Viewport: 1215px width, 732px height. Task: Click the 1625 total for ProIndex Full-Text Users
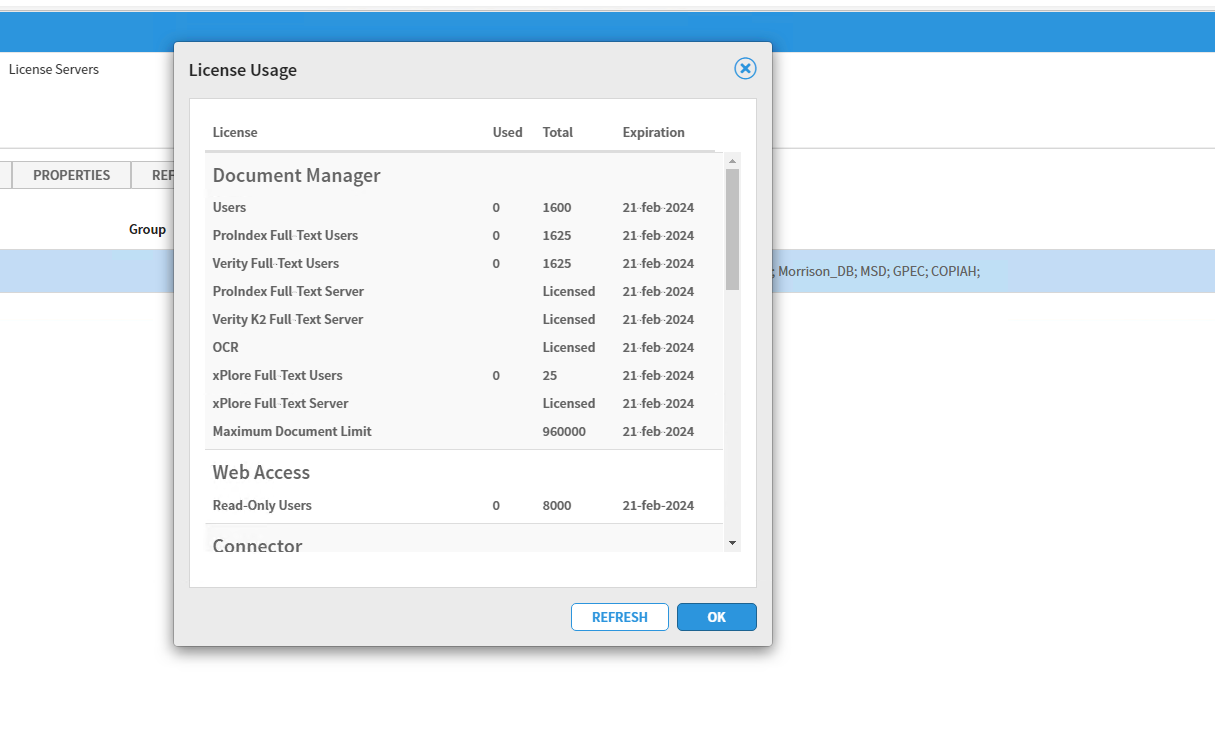point(557,235)
